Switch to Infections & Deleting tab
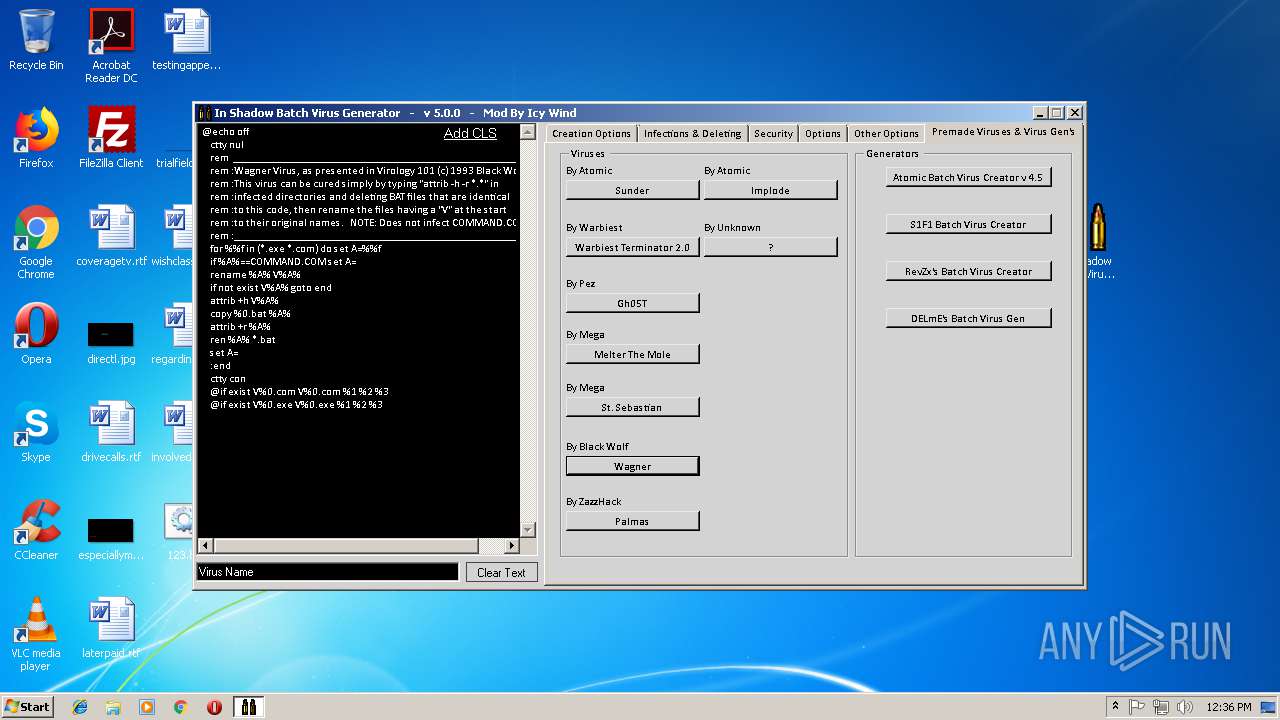The height and width of the screenshot is (720, 1280). click(x=692, y=133)
